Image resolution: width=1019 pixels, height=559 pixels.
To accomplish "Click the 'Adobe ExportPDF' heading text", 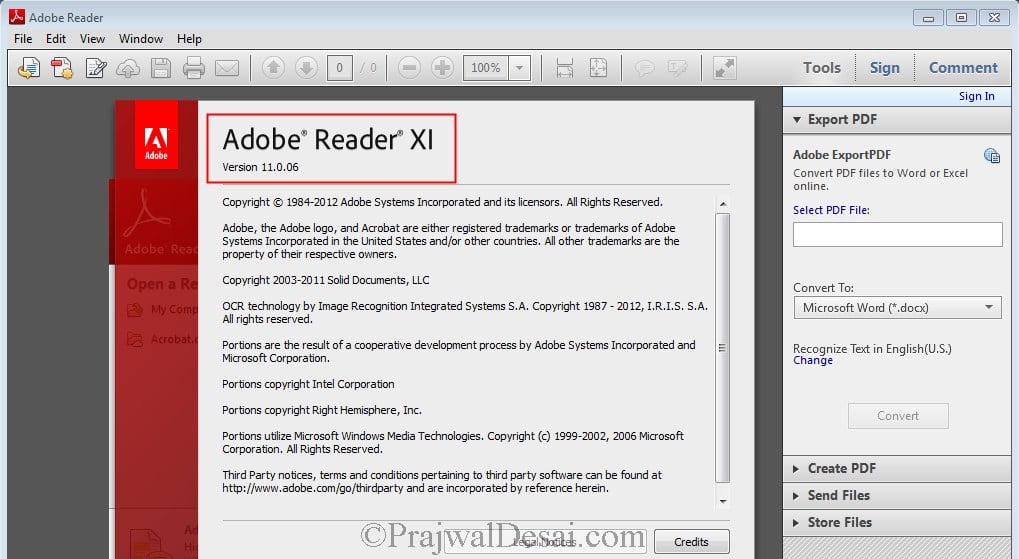I will [x=842, y=155].
